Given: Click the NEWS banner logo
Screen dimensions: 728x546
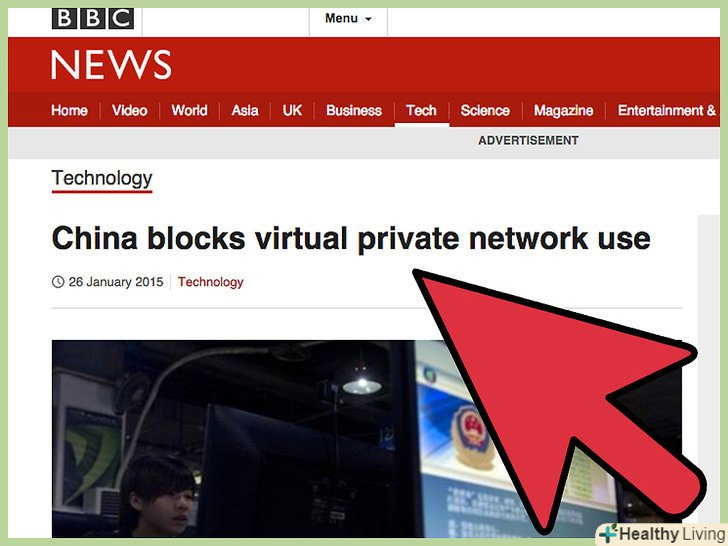Looking at the screenshot, I should click(111, 65).
